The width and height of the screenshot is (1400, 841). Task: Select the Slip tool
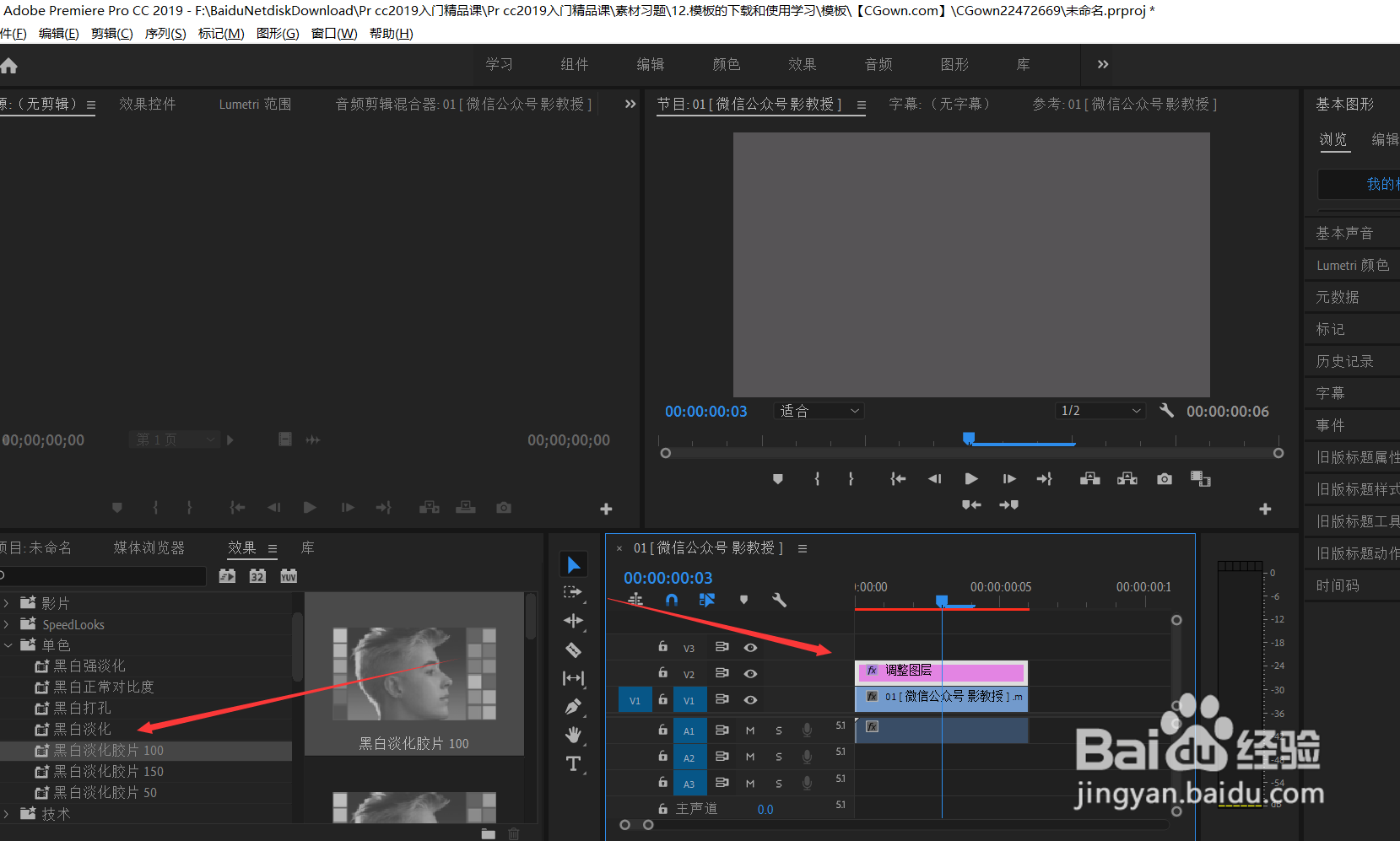click(573, 678)
